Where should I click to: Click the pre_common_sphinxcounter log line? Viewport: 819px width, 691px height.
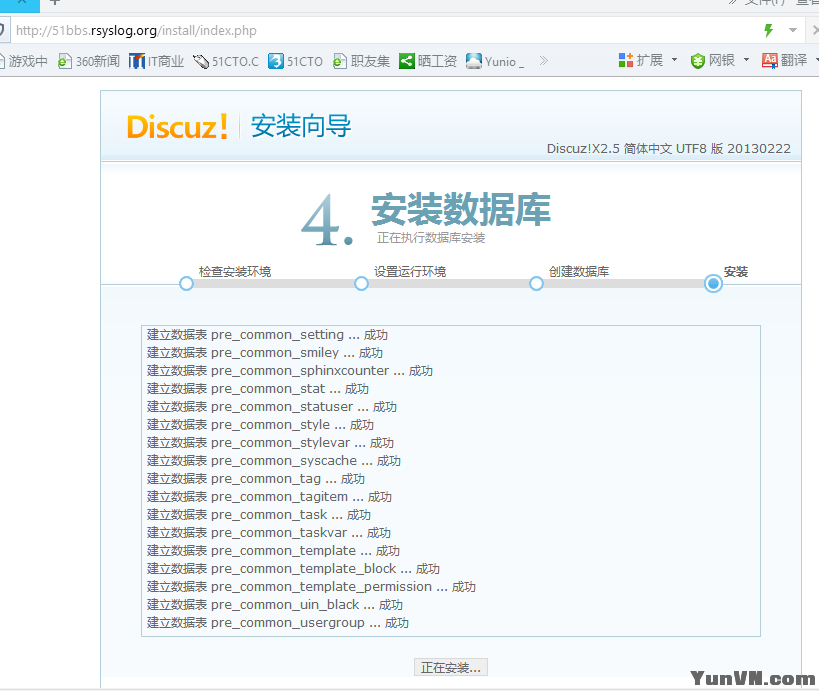pyautogui.click(x=290, y=371)
